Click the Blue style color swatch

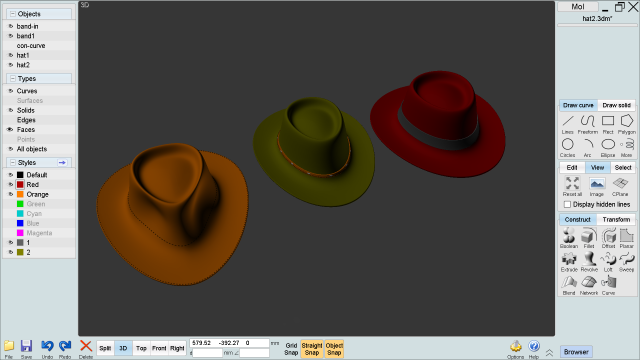coord(20,223)
